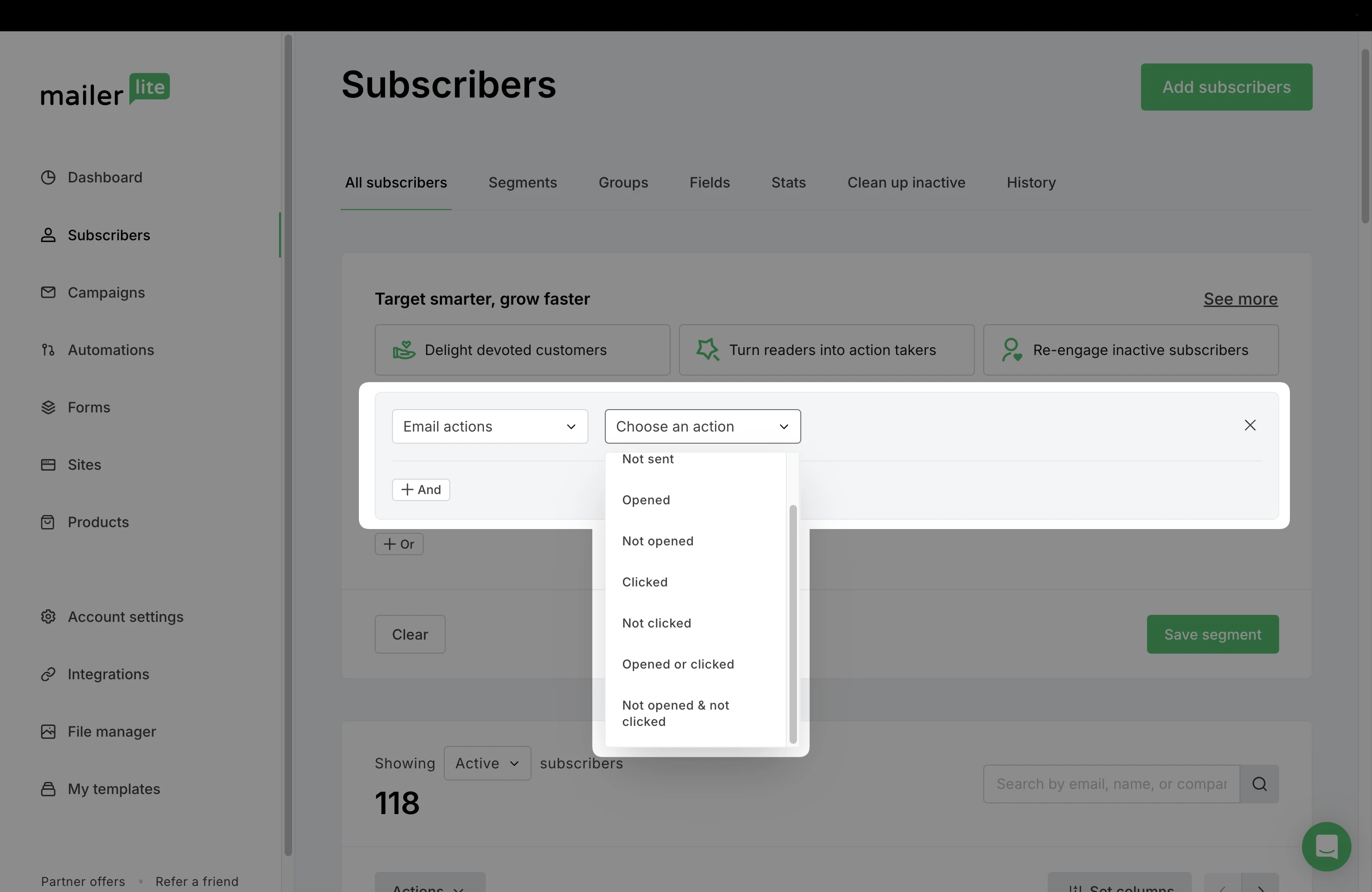Focus the subscriber search field
Image resolution: width=1372 pixels, height=892 pixels.
pos(1111,784)
